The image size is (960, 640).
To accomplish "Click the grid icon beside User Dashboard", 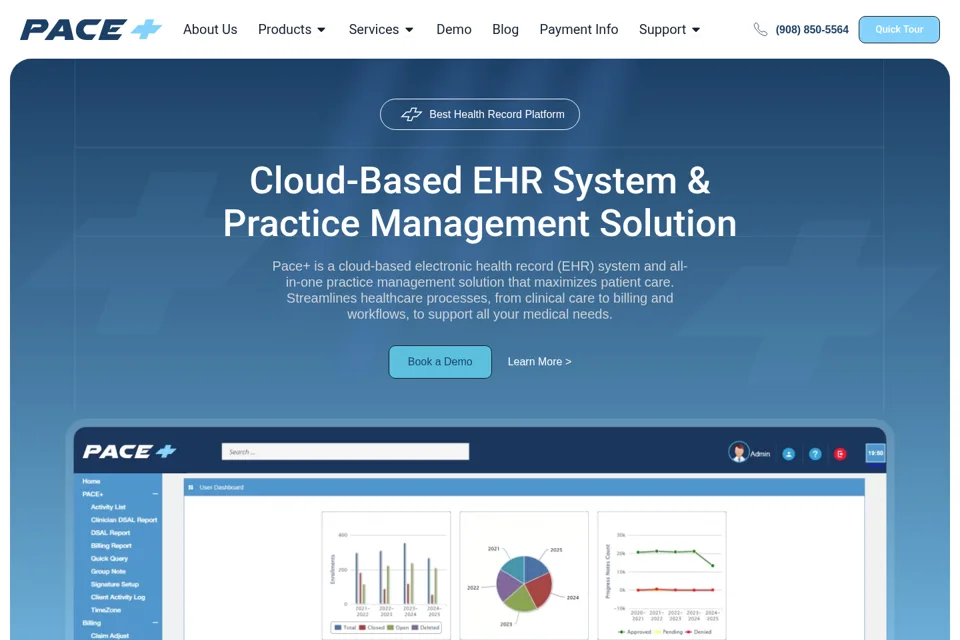I will pos(191,488).
